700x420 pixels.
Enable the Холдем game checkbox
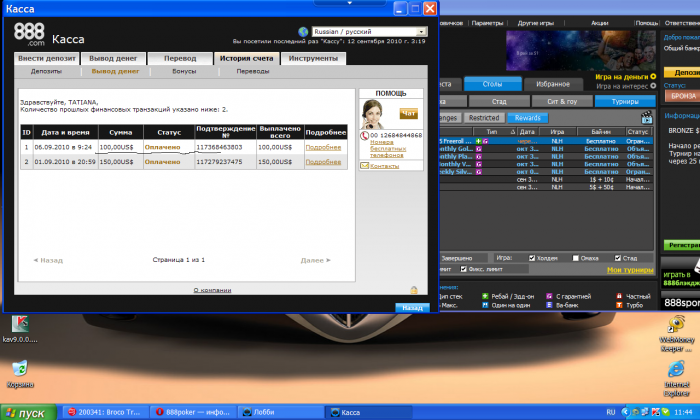click(532, 258)
